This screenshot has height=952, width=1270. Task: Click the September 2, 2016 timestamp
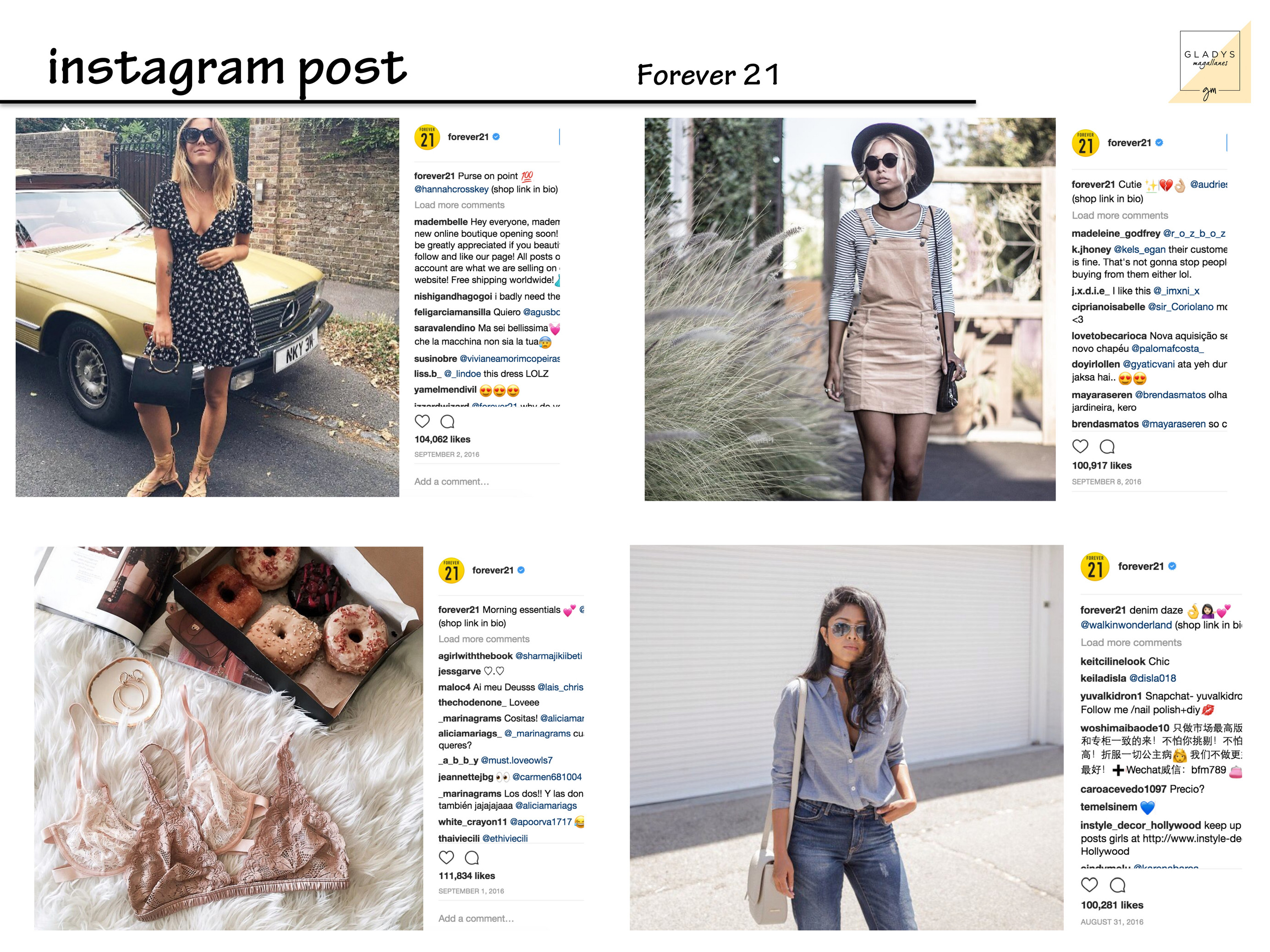pos(447,454)
